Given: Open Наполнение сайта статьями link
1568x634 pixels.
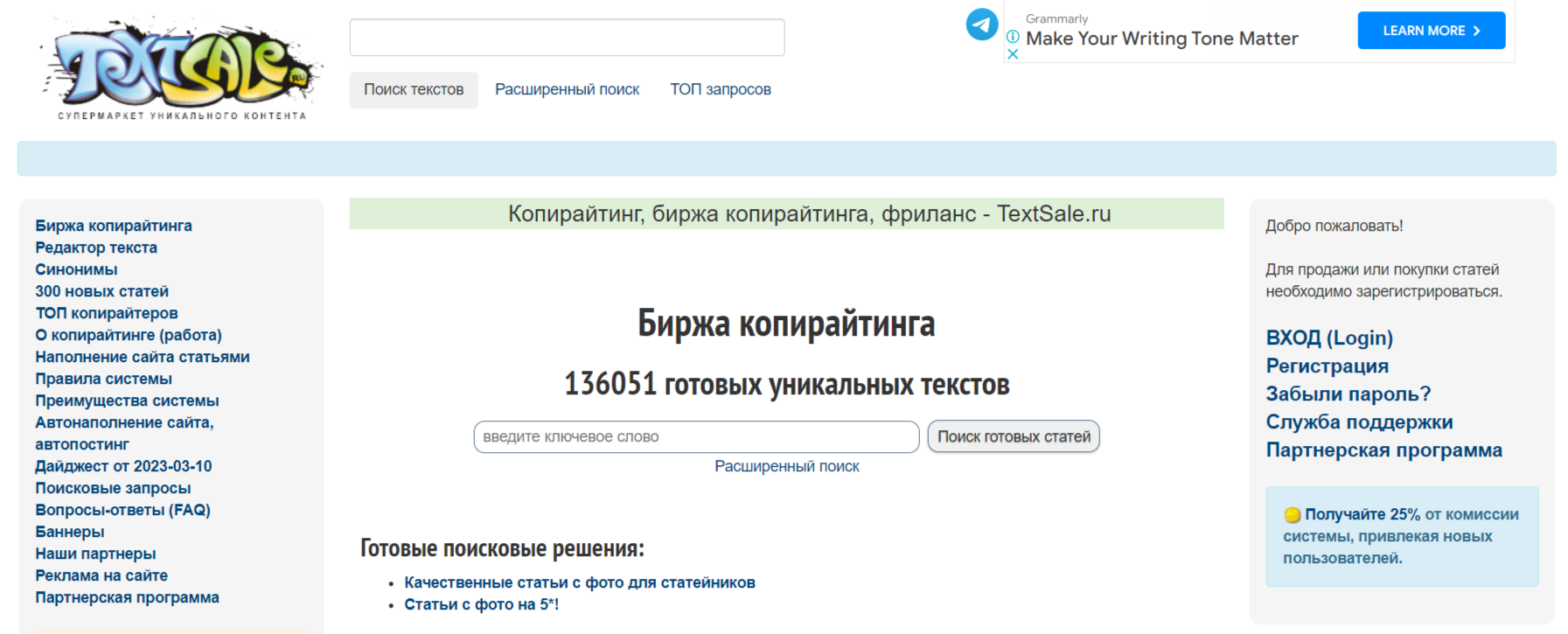Looking at the screenshot, I should tap(143, 357).
